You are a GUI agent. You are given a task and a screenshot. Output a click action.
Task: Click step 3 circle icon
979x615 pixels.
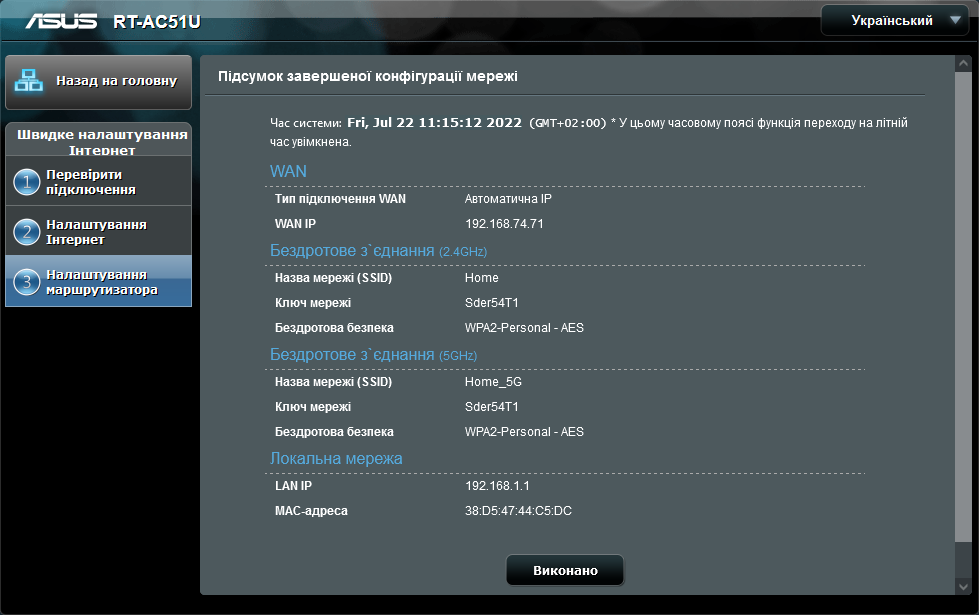pyautogui.click(x=26, y=282)
